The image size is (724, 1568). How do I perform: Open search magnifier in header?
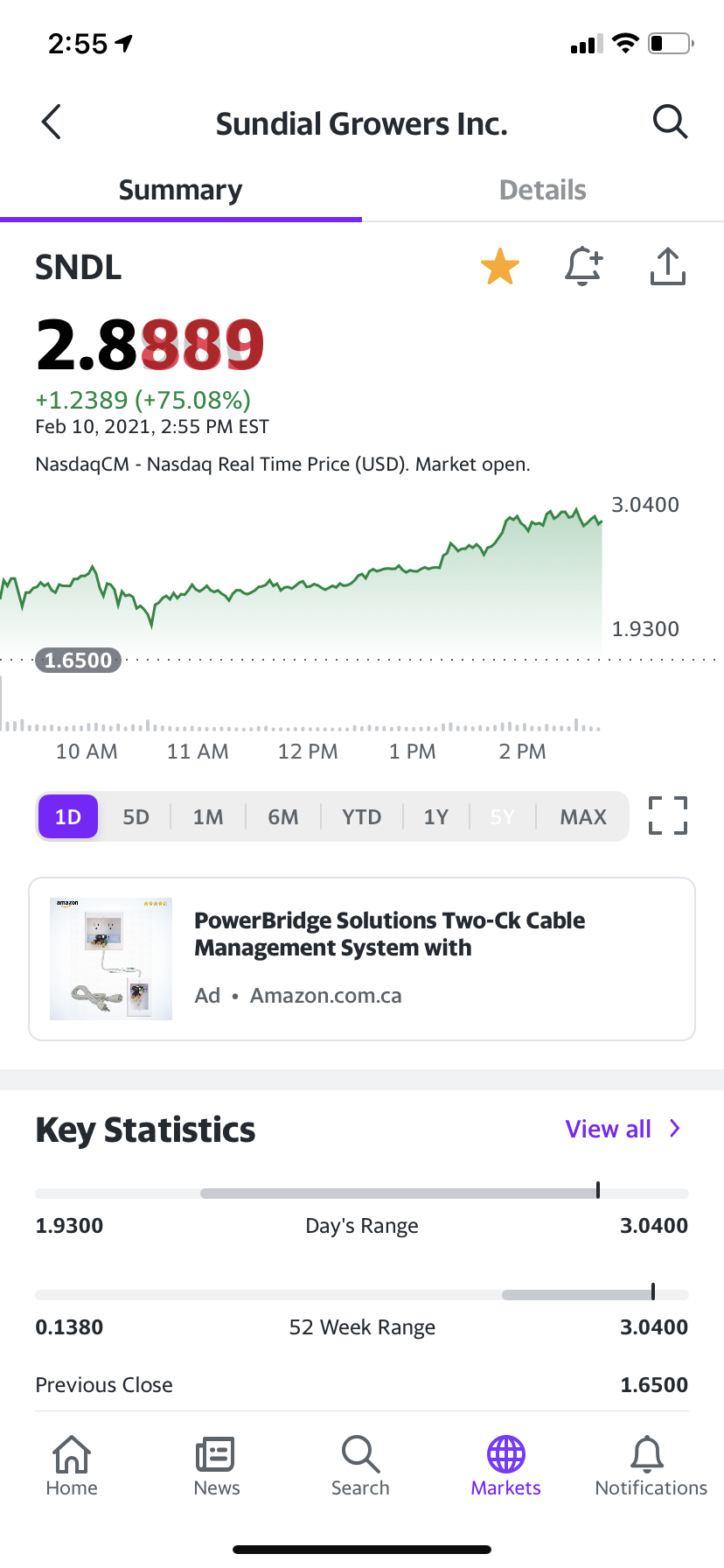coord(671,122)
